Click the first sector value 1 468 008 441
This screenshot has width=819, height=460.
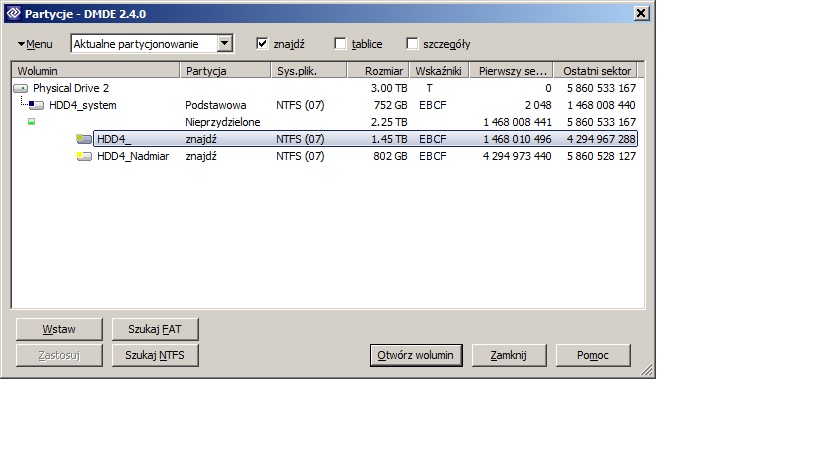coord(518,122)
